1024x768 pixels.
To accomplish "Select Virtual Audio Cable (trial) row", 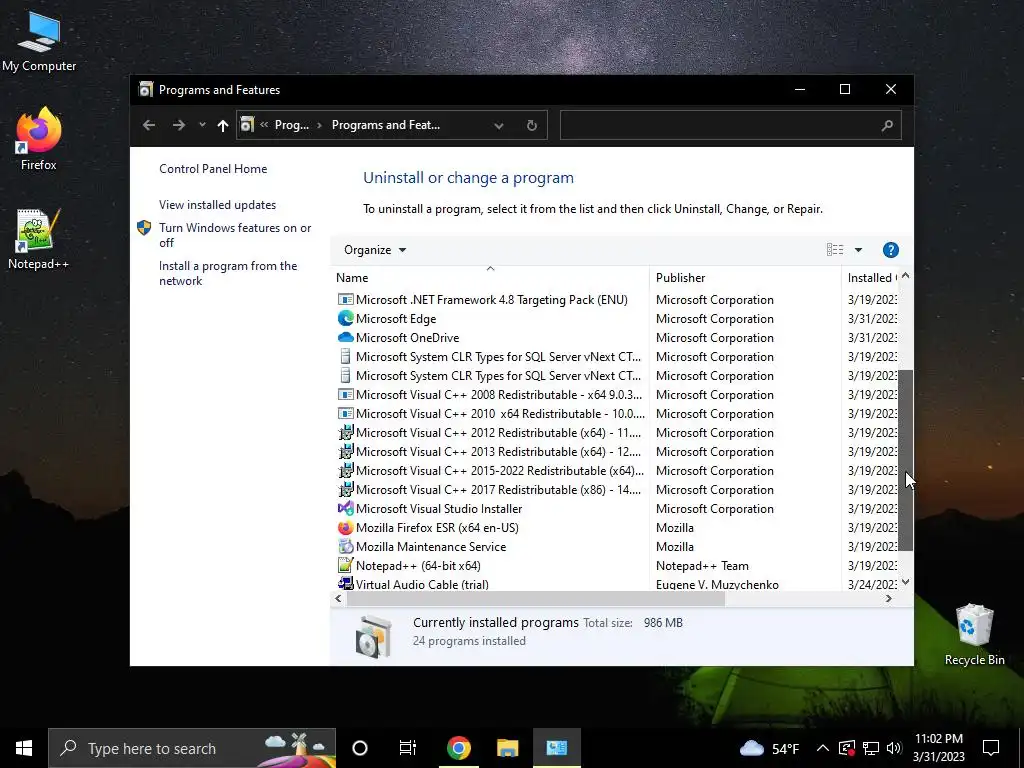I will (616, 584).
